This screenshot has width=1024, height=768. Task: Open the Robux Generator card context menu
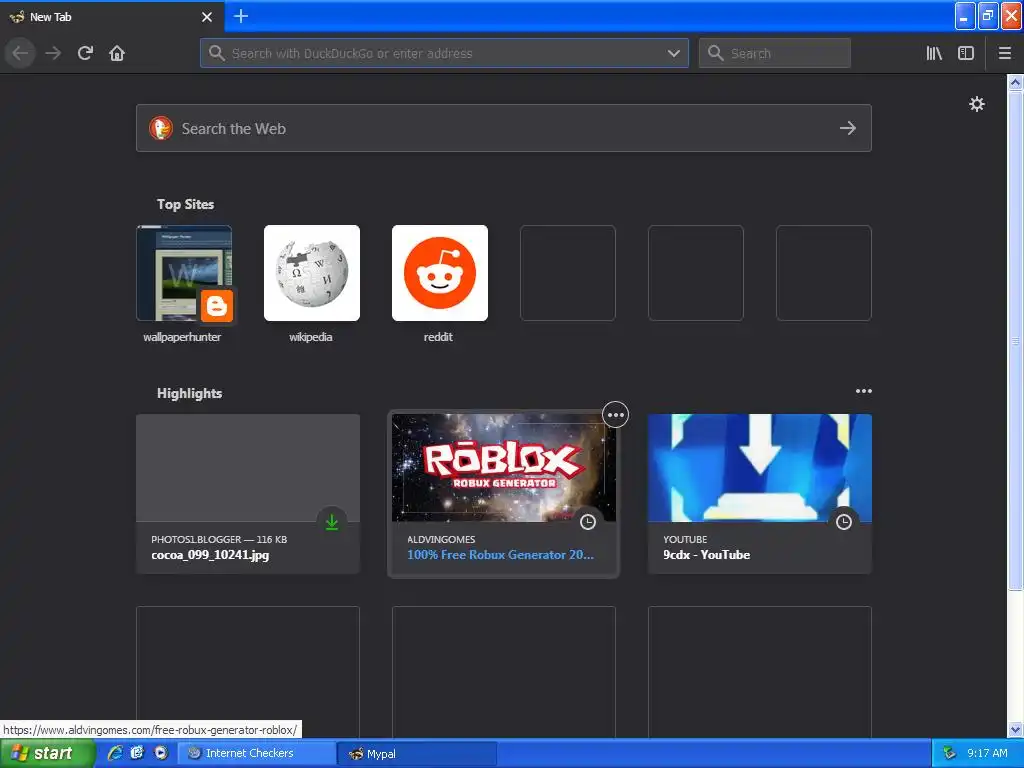coord(615,415)
